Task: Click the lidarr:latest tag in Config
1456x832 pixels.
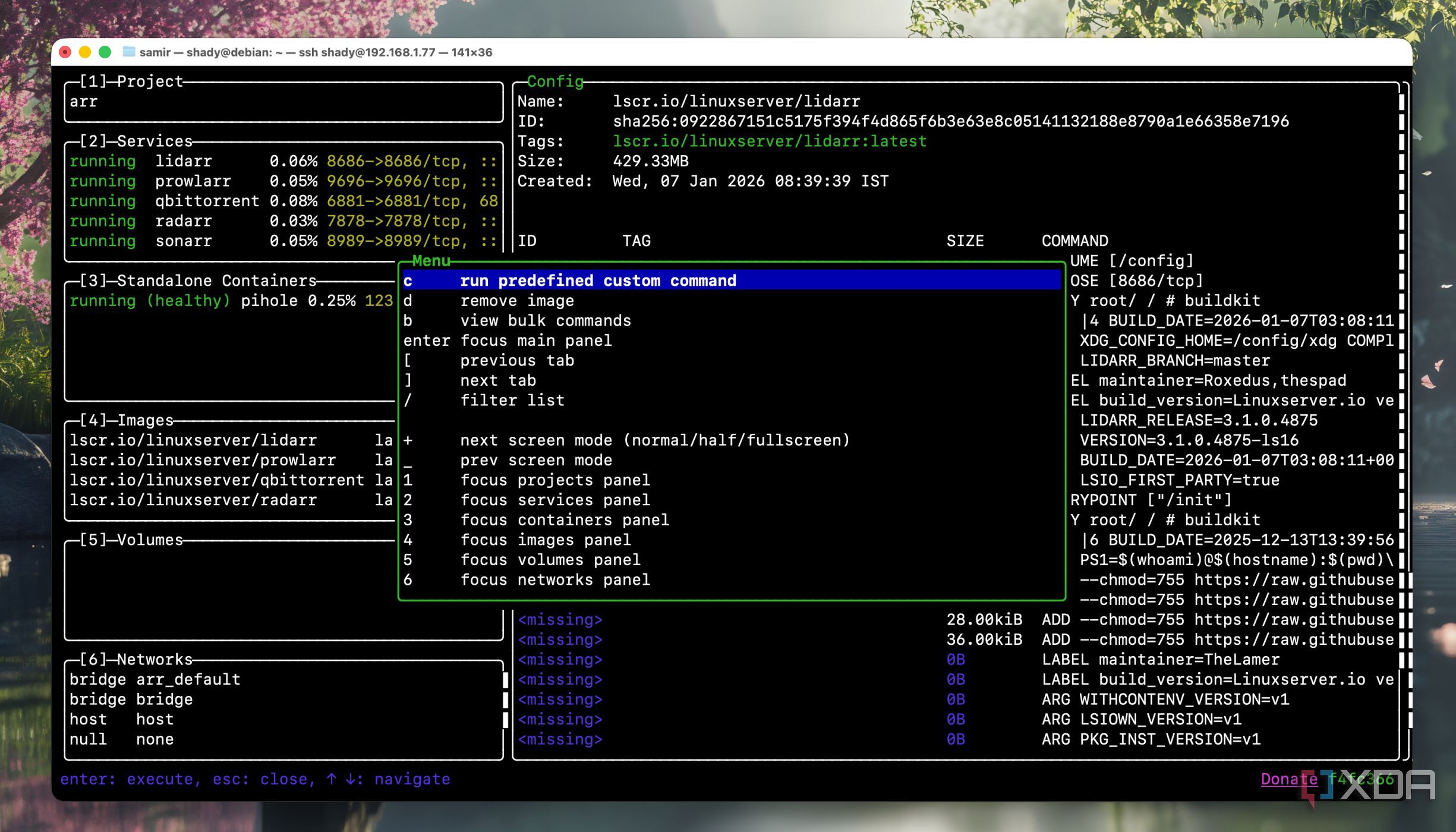Action: (x=770, y=141)
